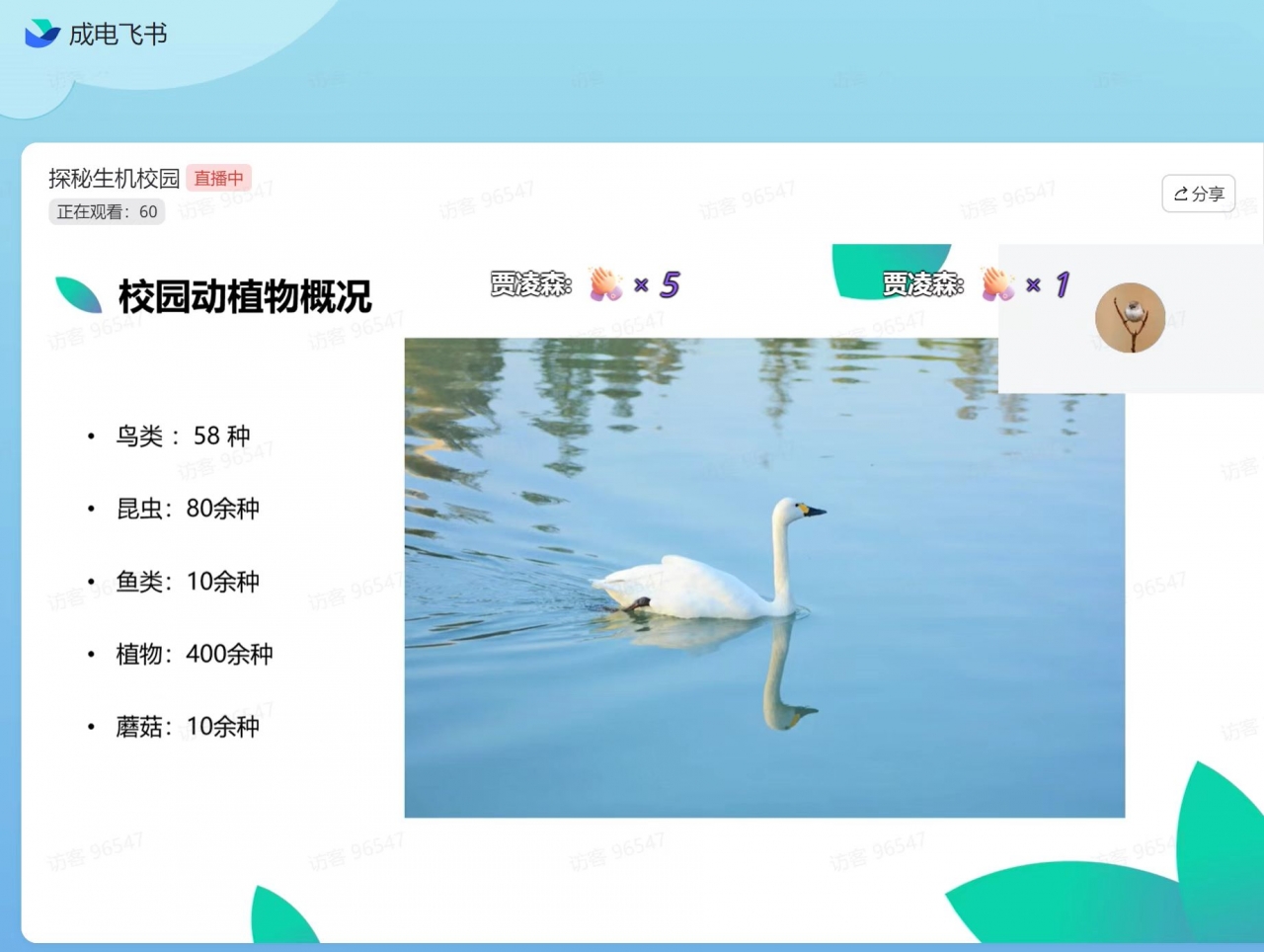Viewport: 1264px width, 952px height.
Task: Select the 植物: 400余种 bullet item
Action: pos(194,654)
